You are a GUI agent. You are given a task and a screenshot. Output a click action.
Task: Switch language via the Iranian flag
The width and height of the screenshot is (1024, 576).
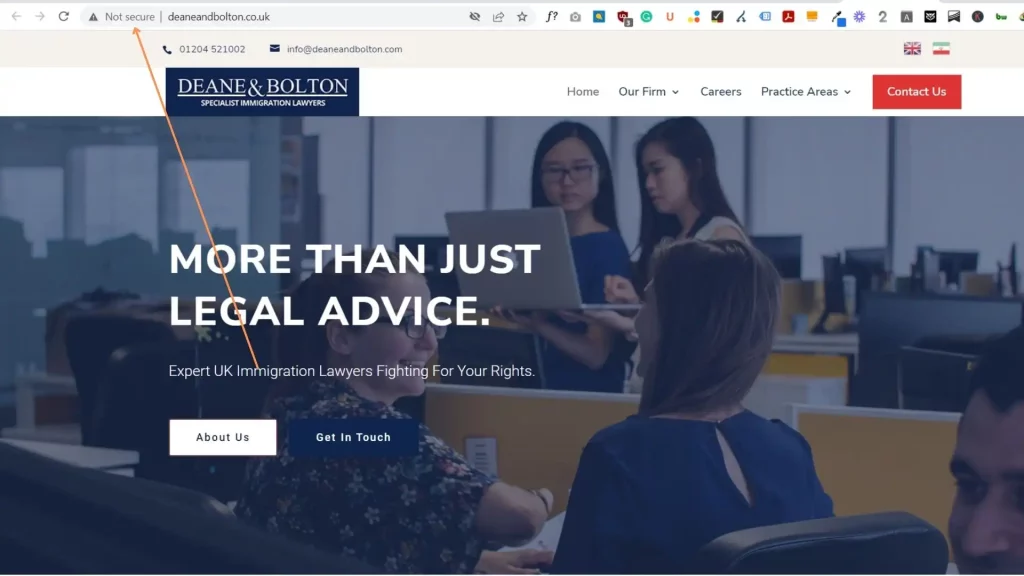941,48
